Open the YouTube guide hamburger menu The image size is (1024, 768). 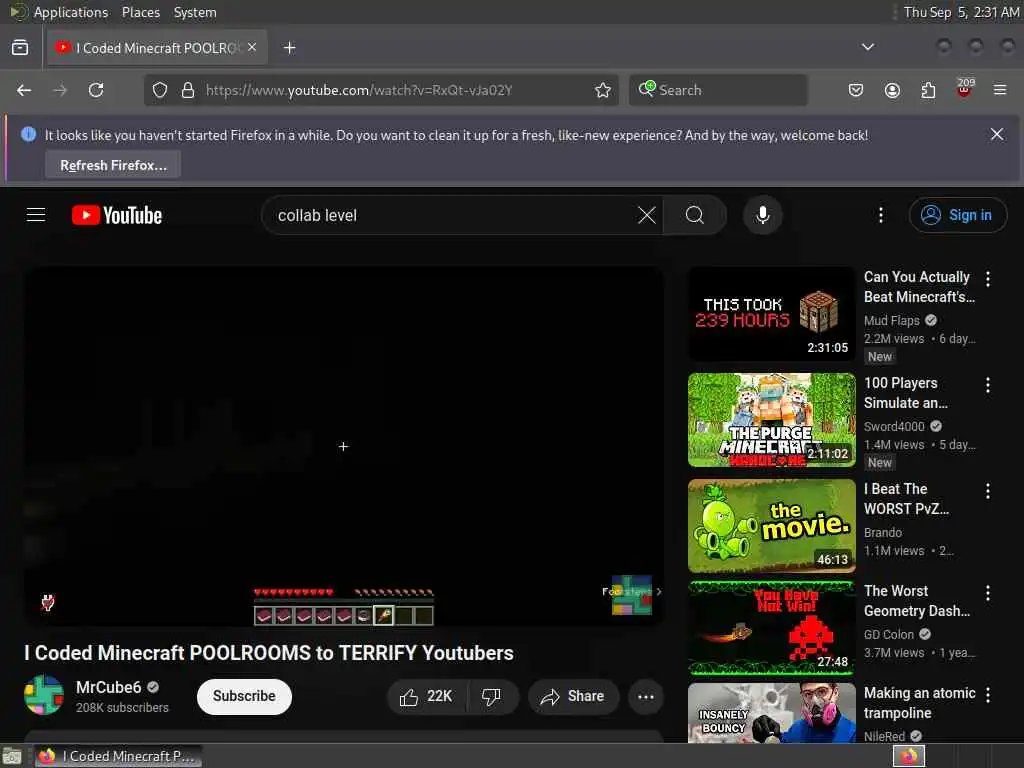tap(36, 215)
